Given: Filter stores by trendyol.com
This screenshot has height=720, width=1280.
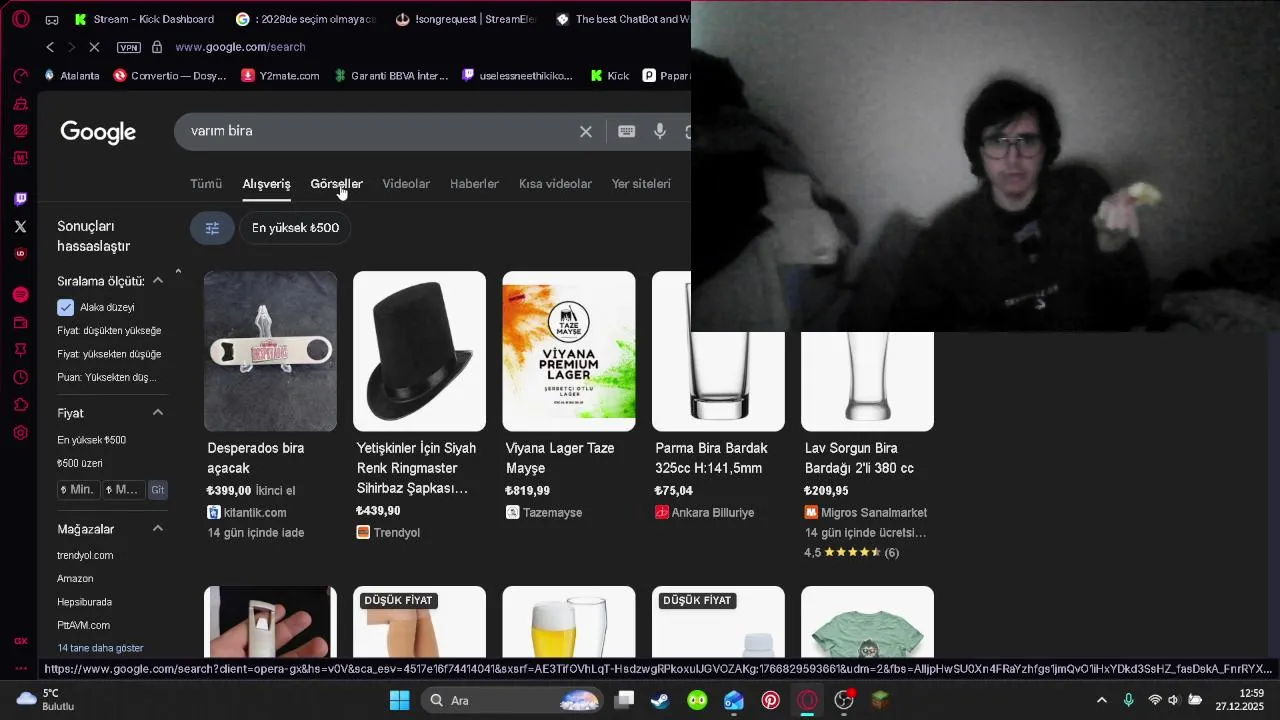Looking at the screenshot, I should [x=85, y=555].
